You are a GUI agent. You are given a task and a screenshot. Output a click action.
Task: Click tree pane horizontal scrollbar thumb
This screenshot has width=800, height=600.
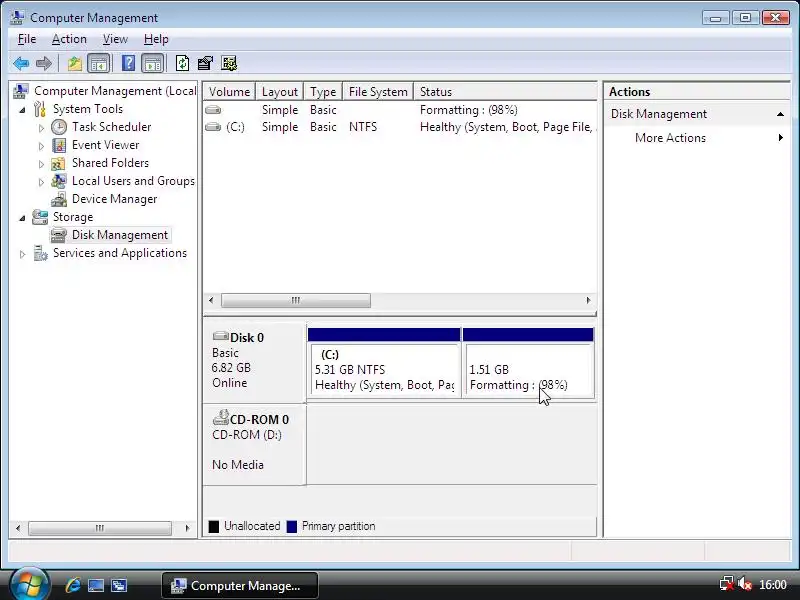pyautogui.click(x=100, y=528)
